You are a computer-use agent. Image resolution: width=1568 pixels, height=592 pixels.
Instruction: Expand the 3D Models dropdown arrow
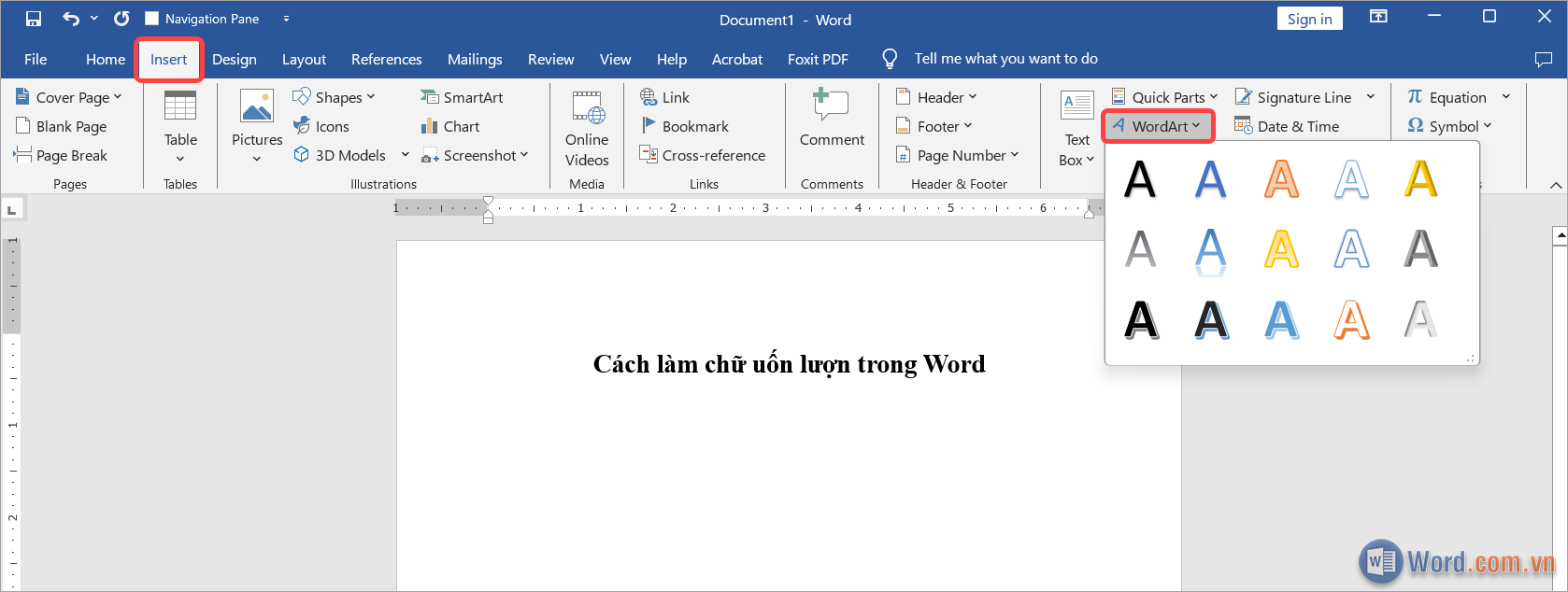[x=405, y=155]
